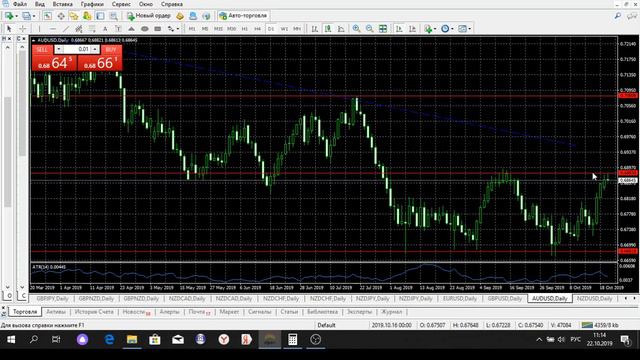Toggle chart auto scroll
This screenshot has width=640, height=360.
coord(399,29)
